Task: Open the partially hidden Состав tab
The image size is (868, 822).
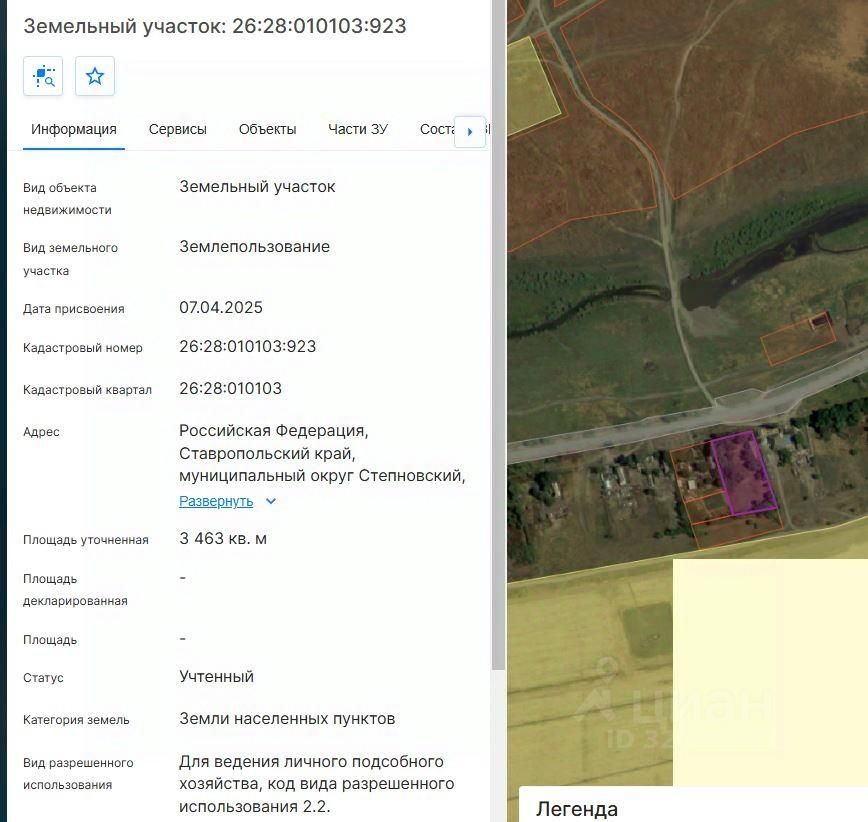Action: (x=437, y=129)
